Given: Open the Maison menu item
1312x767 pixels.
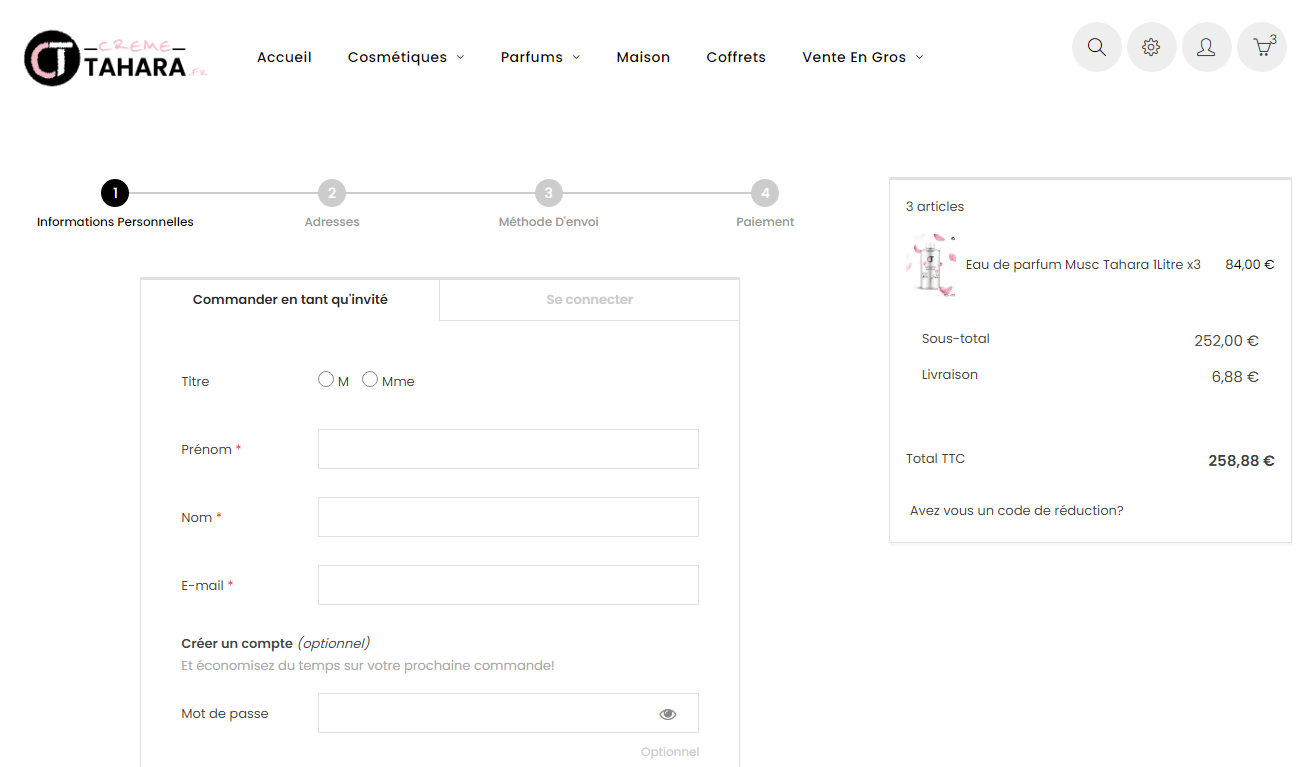Looking at the screenshot, I should [x=643, y=57].
